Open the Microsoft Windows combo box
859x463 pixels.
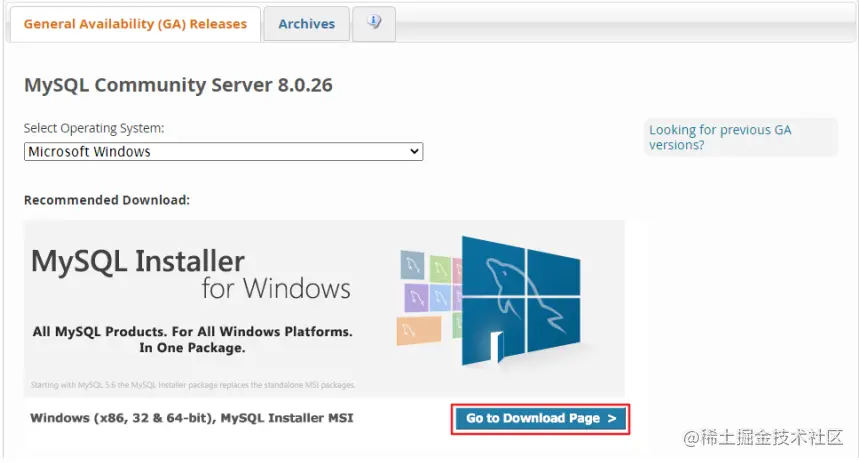224,151
